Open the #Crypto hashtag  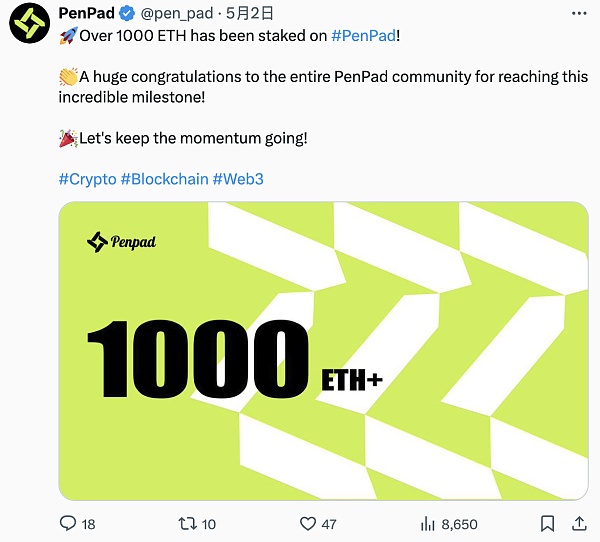pyautogui.click(x=87, y=179)
